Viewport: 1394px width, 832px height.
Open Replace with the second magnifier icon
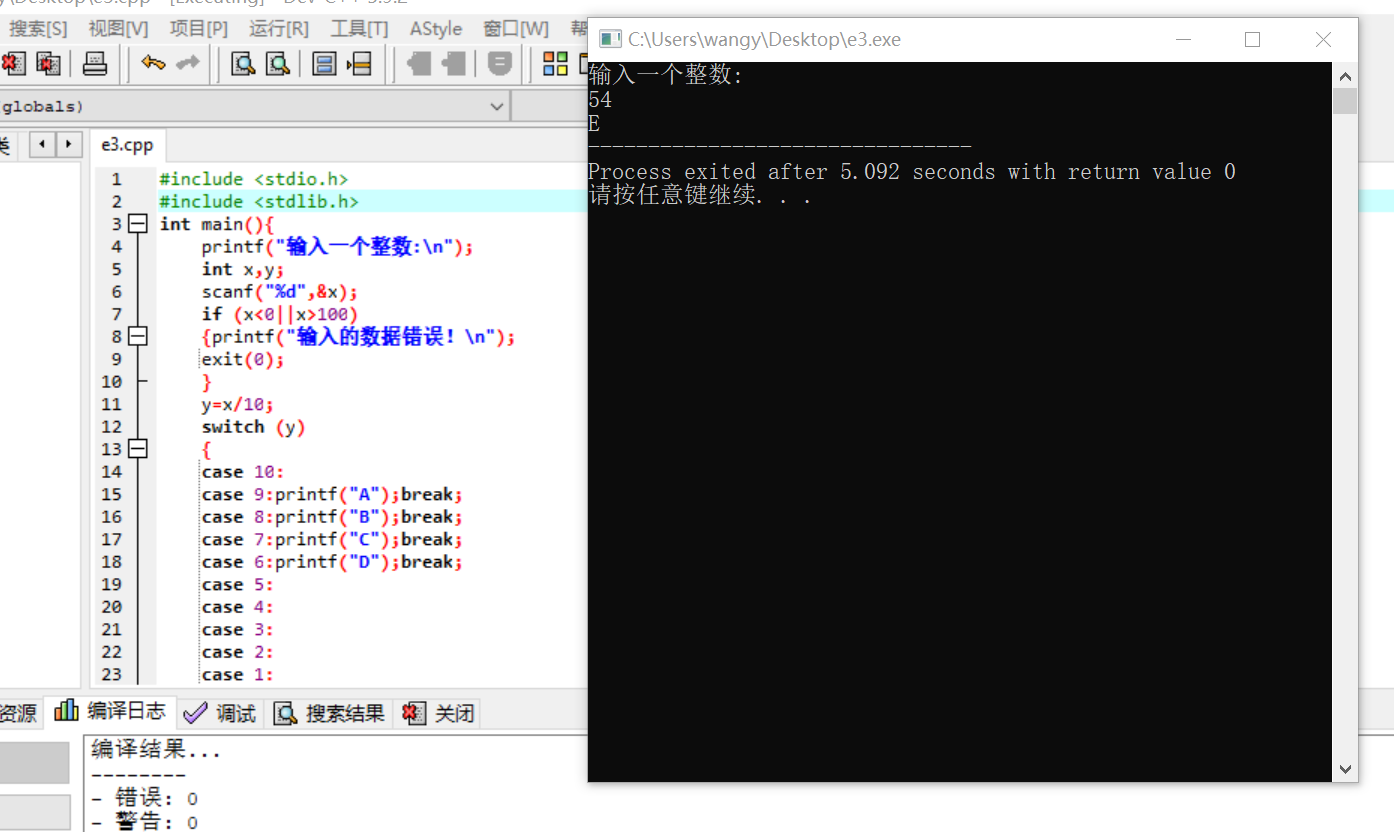click(277, 64)
